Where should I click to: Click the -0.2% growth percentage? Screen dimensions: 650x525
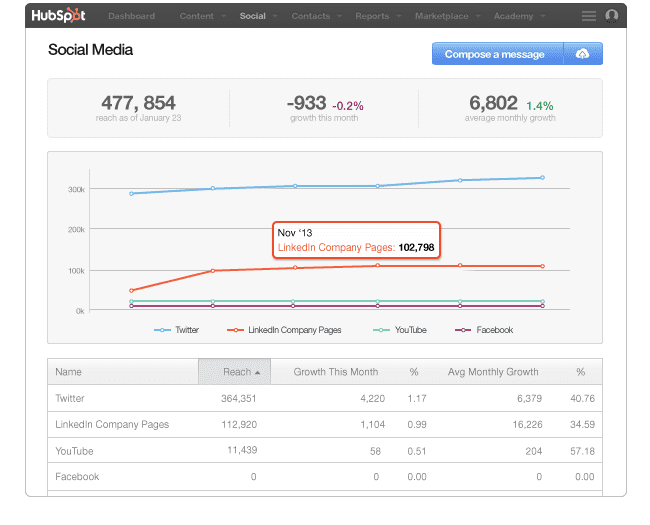(x=348, y=106)
